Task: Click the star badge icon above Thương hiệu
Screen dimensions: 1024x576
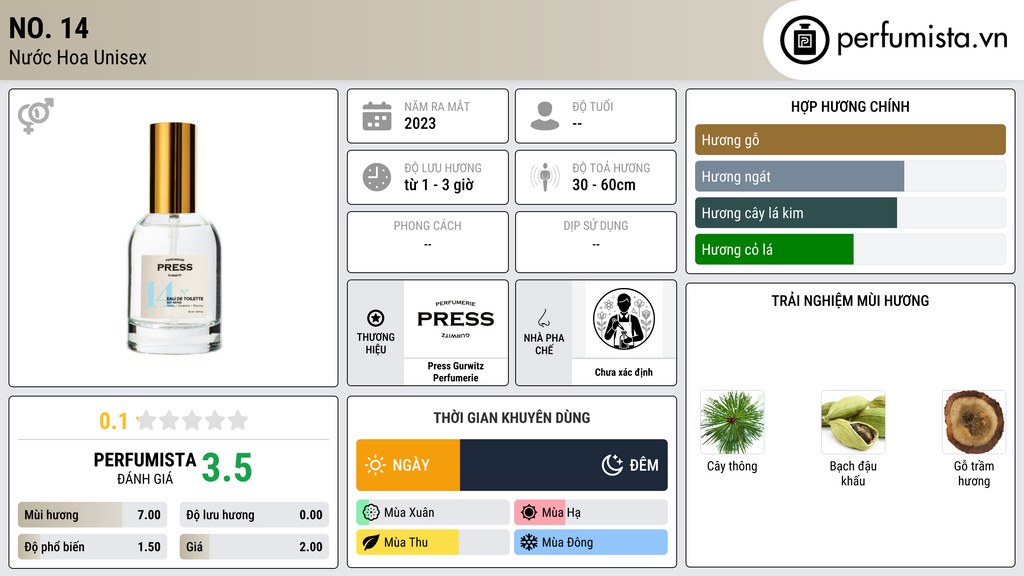Action: pyautogui.click(x=376, y=318)
